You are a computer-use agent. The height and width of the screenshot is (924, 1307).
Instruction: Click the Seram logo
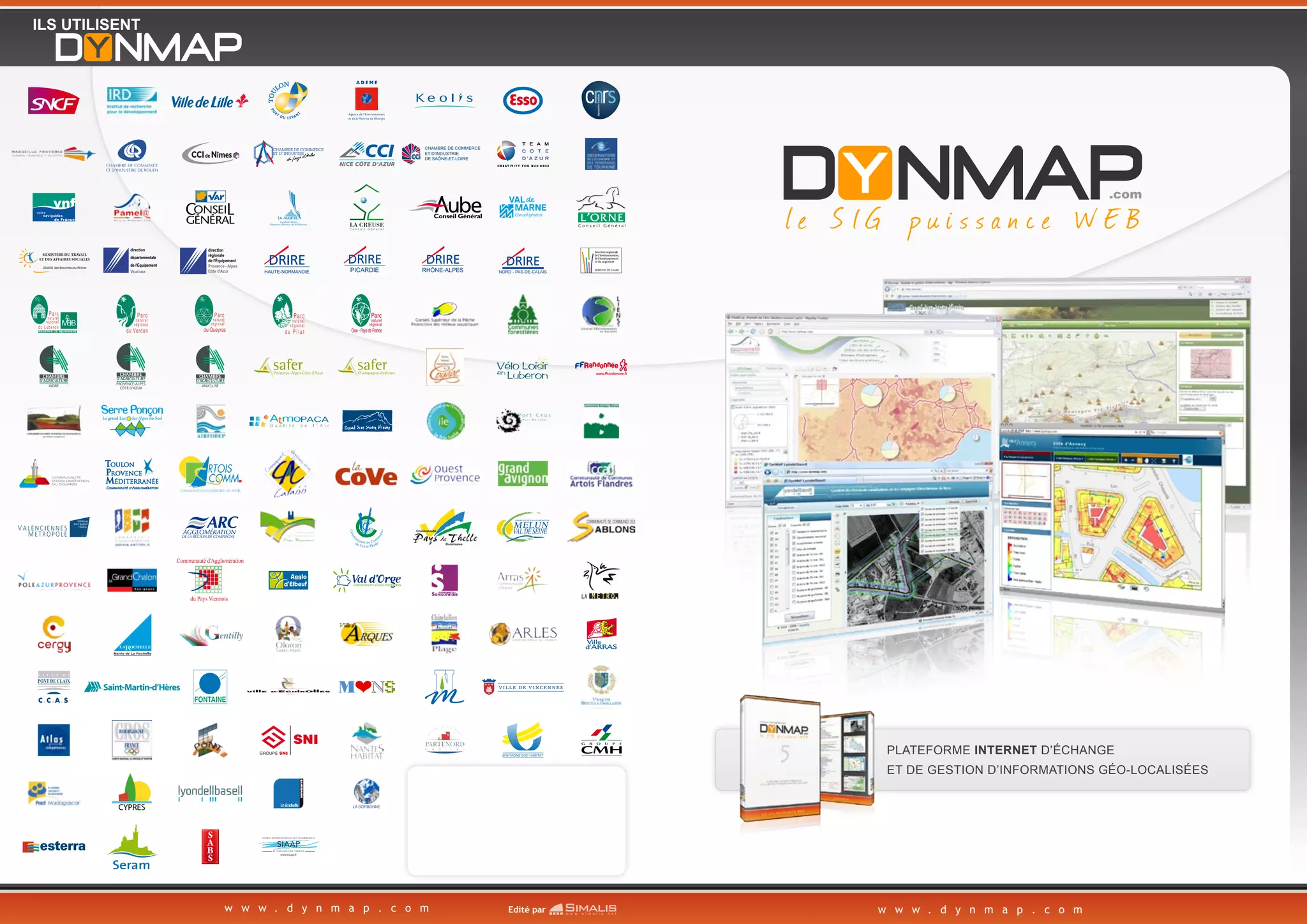point(131,847)
